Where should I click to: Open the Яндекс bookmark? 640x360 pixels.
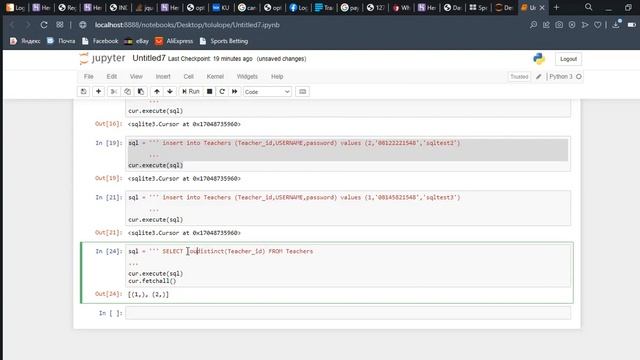[25, 41]
